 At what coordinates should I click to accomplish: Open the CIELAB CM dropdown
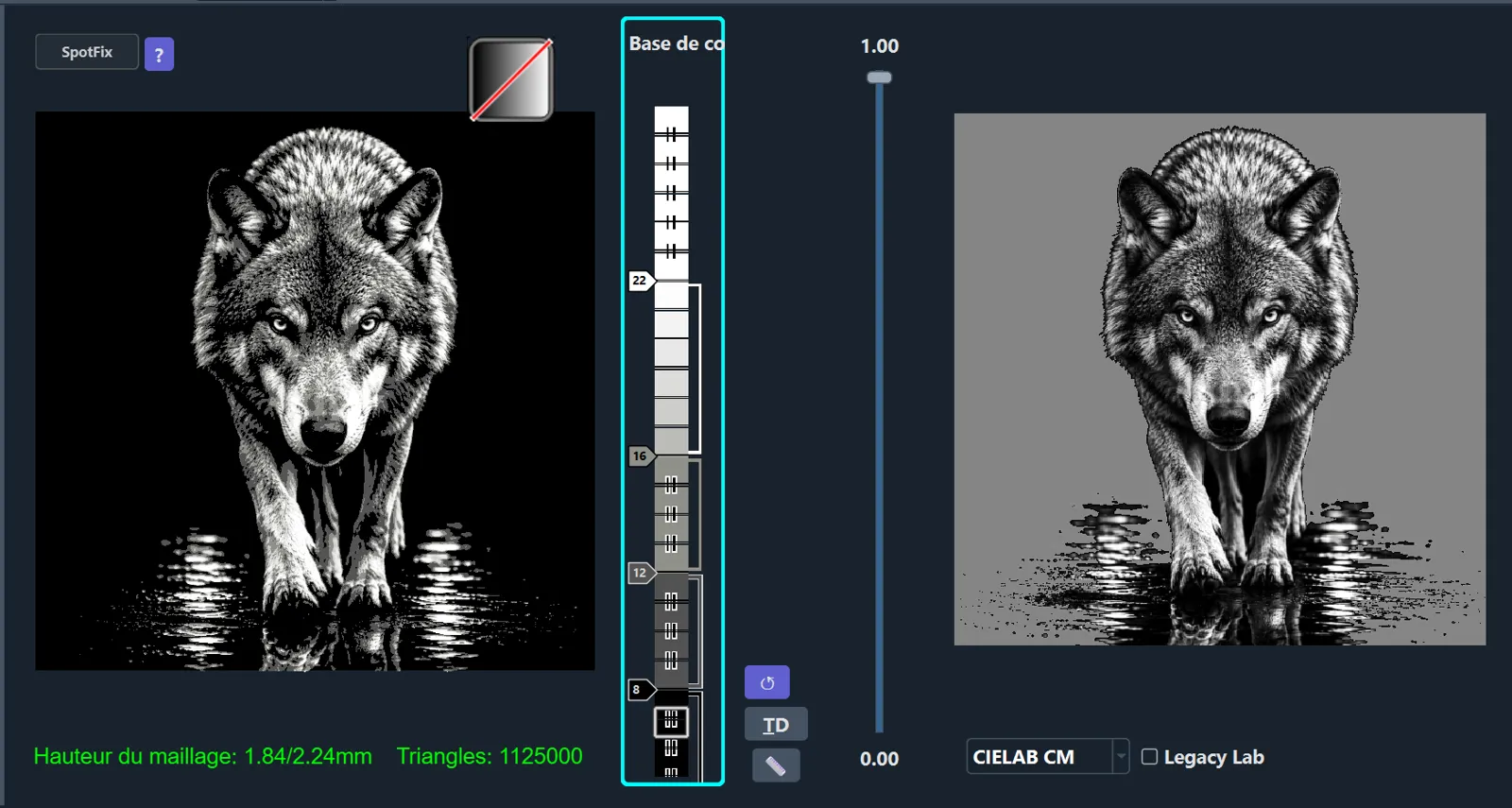[1048, 757]
